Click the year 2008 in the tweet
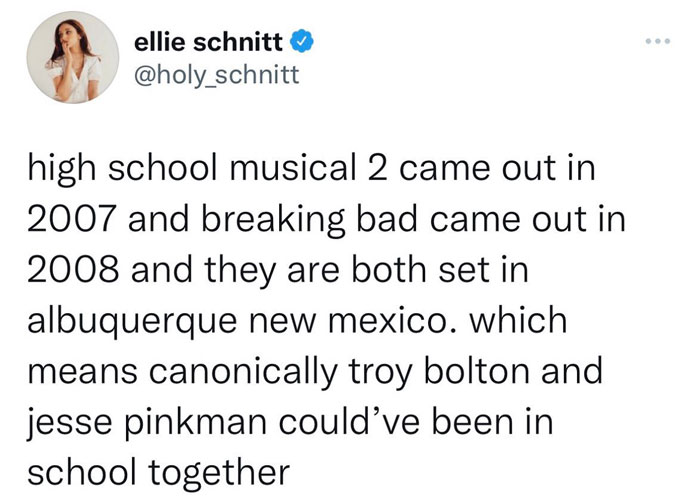 [74, 270]
